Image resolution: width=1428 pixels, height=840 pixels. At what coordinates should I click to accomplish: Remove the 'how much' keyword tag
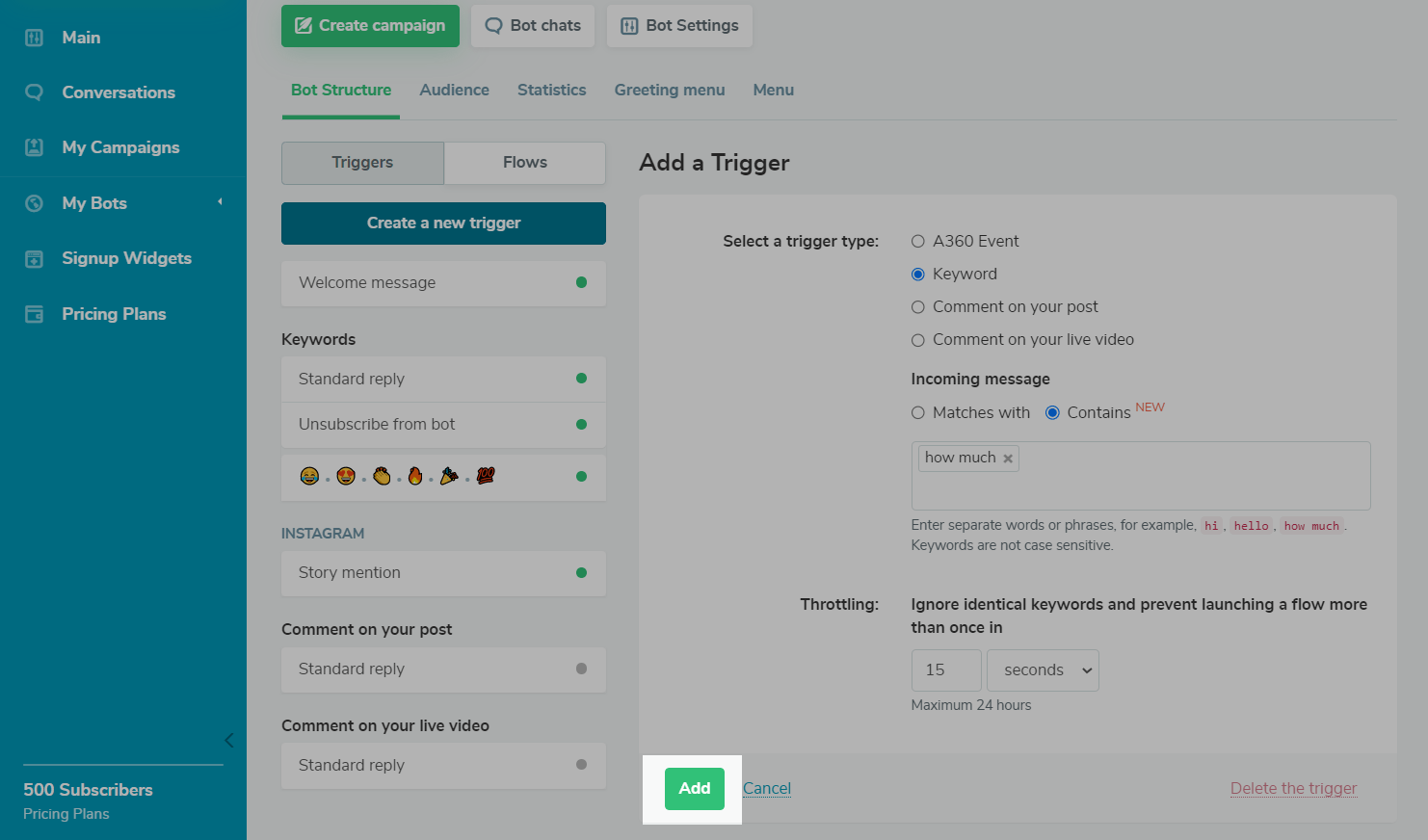tap(1008, 459)
